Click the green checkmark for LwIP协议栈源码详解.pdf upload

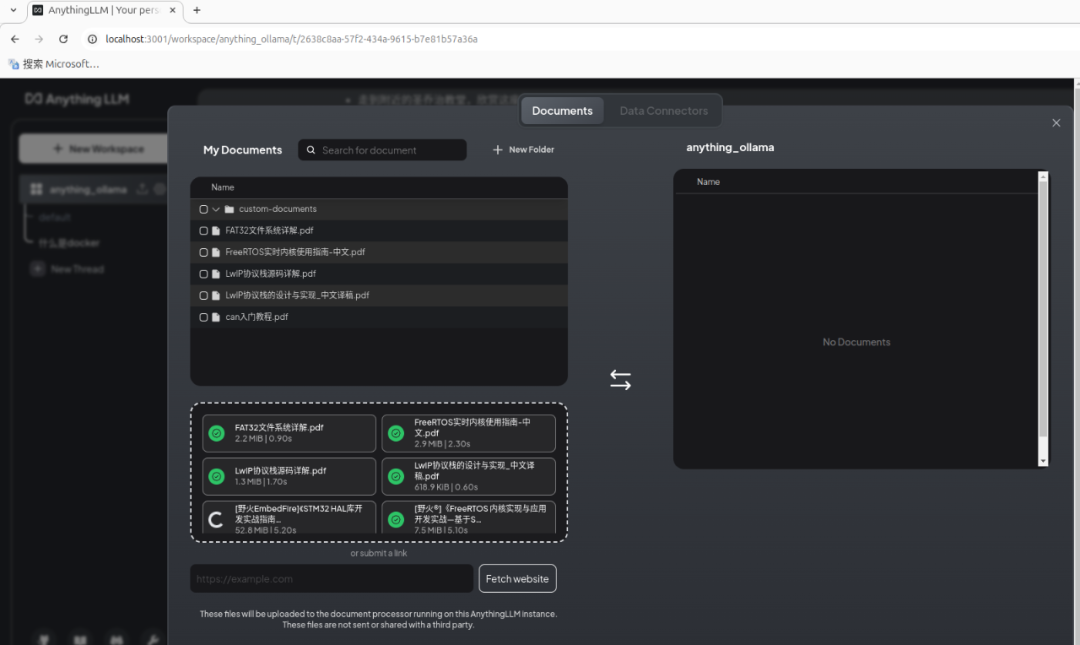[x=216, y=476]
